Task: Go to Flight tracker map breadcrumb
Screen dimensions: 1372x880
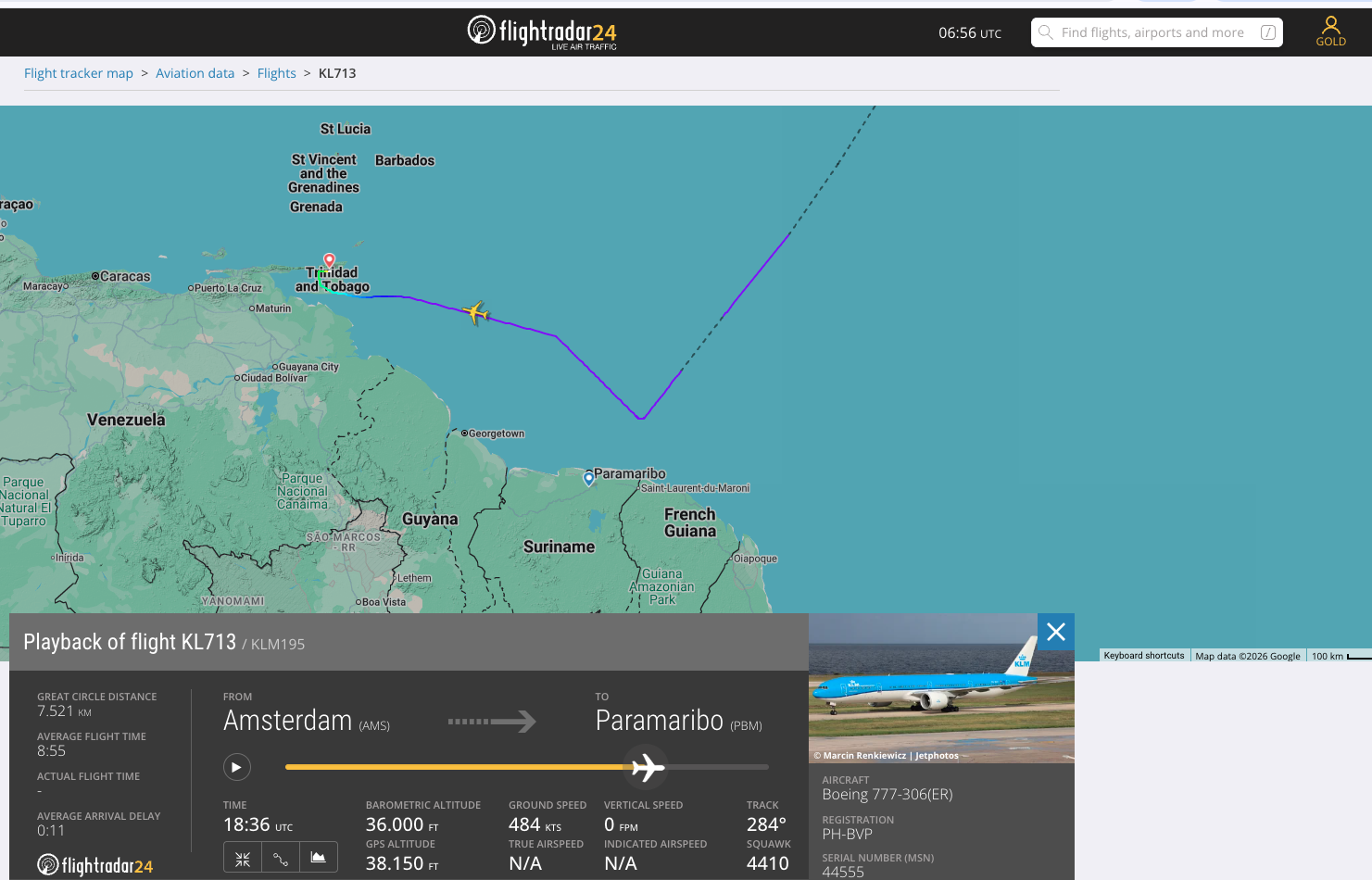Action: coord(79,73)
